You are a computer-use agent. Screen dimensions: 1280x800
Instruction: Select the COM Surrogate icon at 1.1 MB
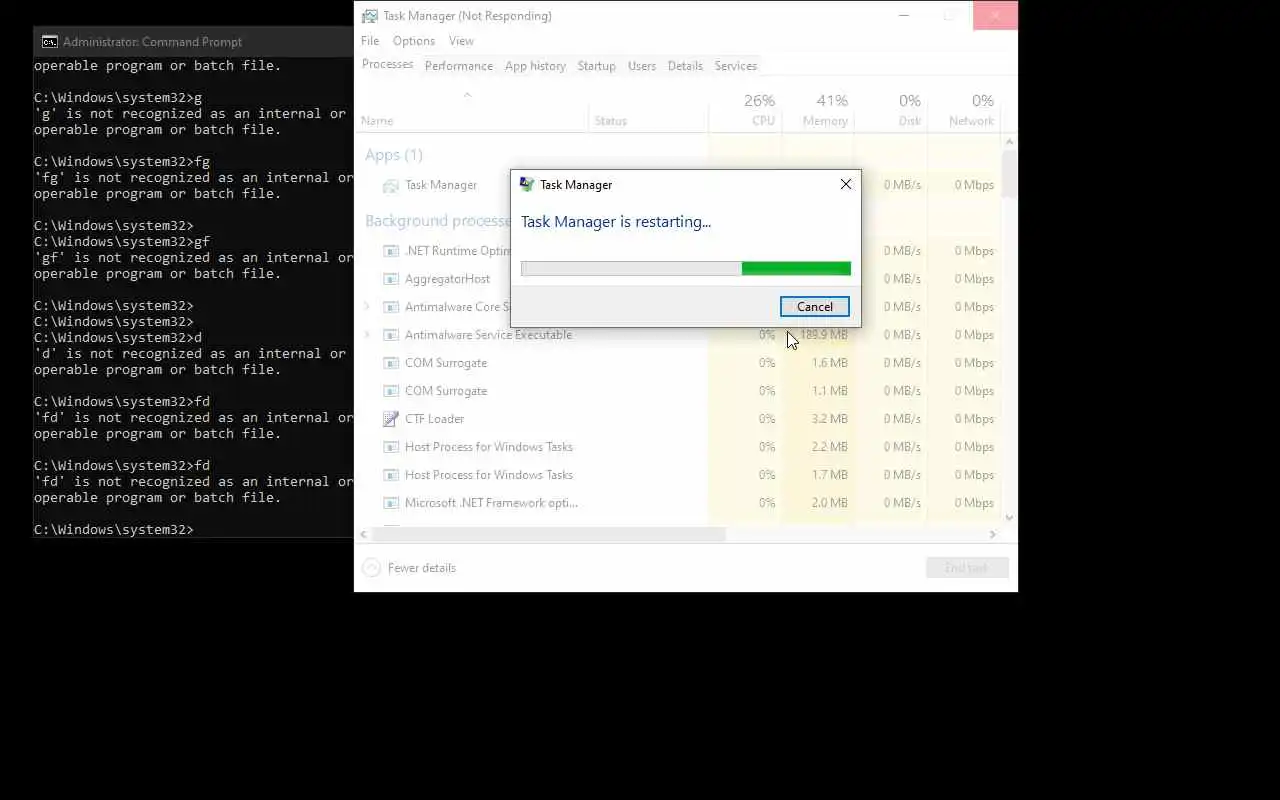391,391
